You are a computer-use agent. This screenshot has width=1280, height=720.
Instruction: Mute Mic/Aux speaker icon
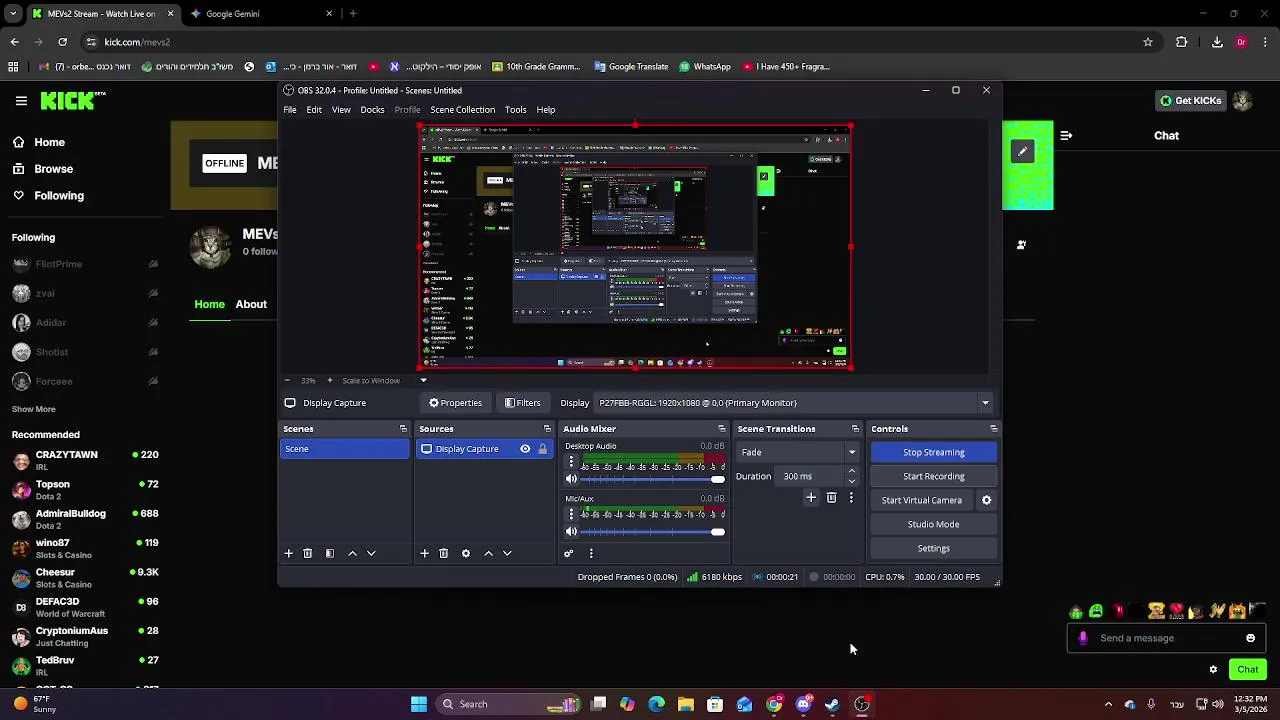[x=572, y=531]
